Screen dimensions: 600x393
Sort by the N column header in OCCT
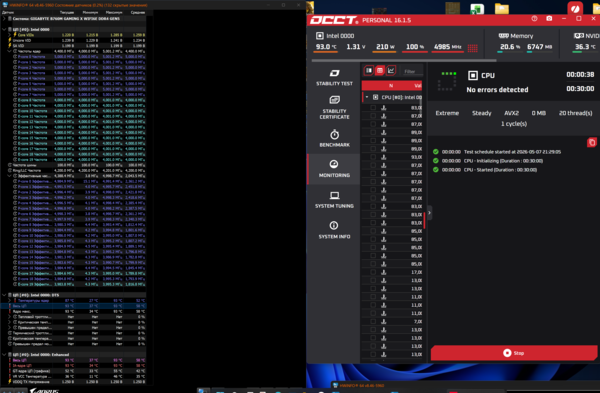(391, 85)
